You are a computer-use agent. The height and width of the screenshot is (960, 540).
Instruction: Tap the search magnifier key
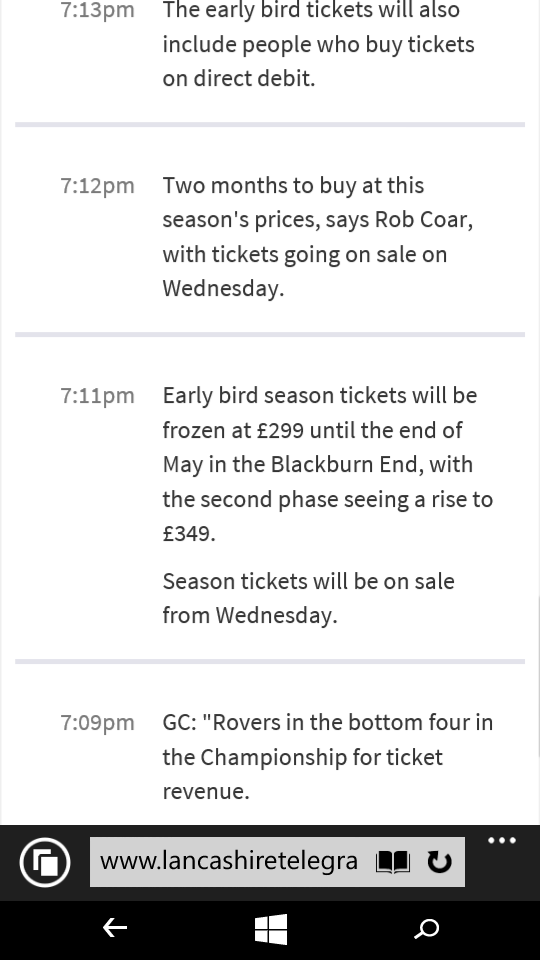click(427, 929)
